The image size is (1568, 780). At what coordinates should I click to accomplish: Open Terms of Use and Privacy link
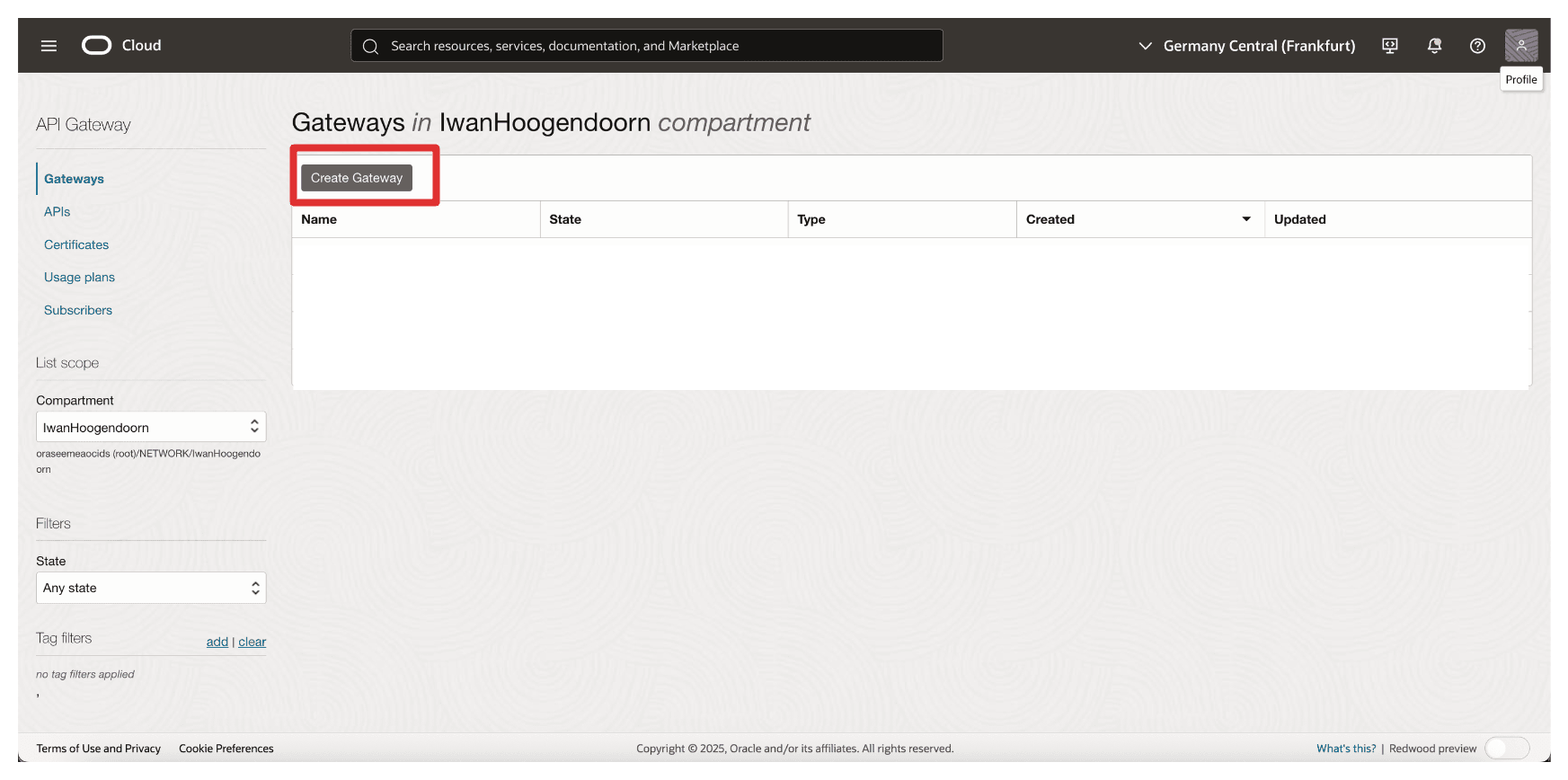(99, 749)
